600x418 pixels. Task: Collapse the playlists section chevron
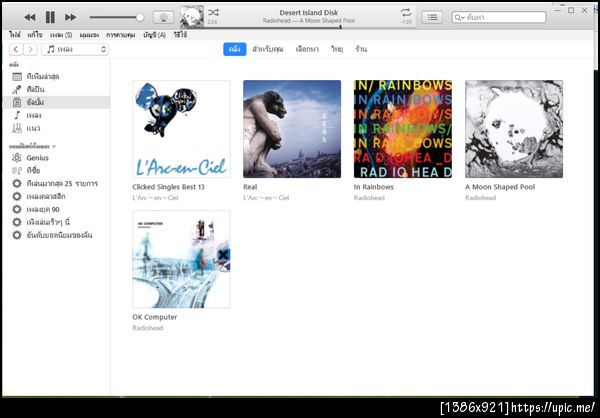click(54, 146)
